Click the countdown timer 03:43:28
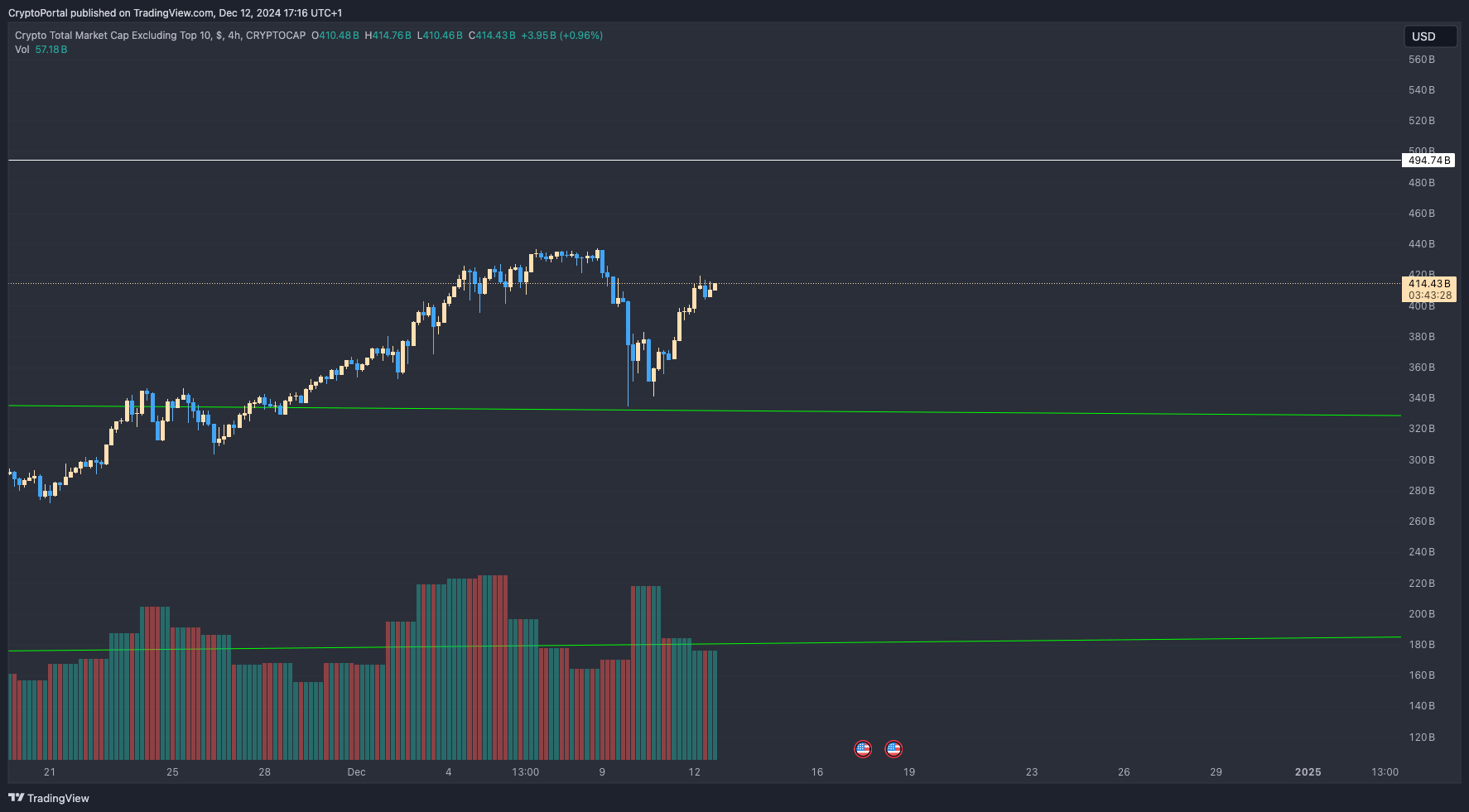 (x=1429, y=295)
